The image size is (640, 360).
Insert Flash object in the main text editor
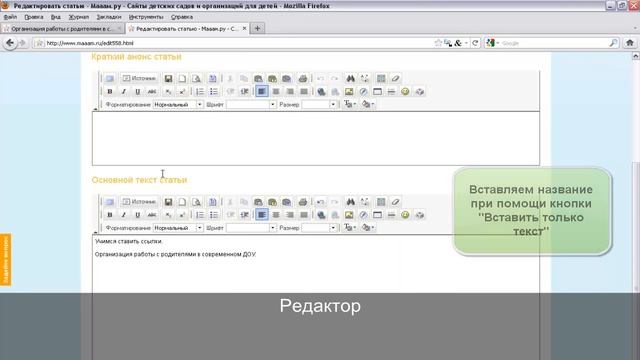point(363,215)
